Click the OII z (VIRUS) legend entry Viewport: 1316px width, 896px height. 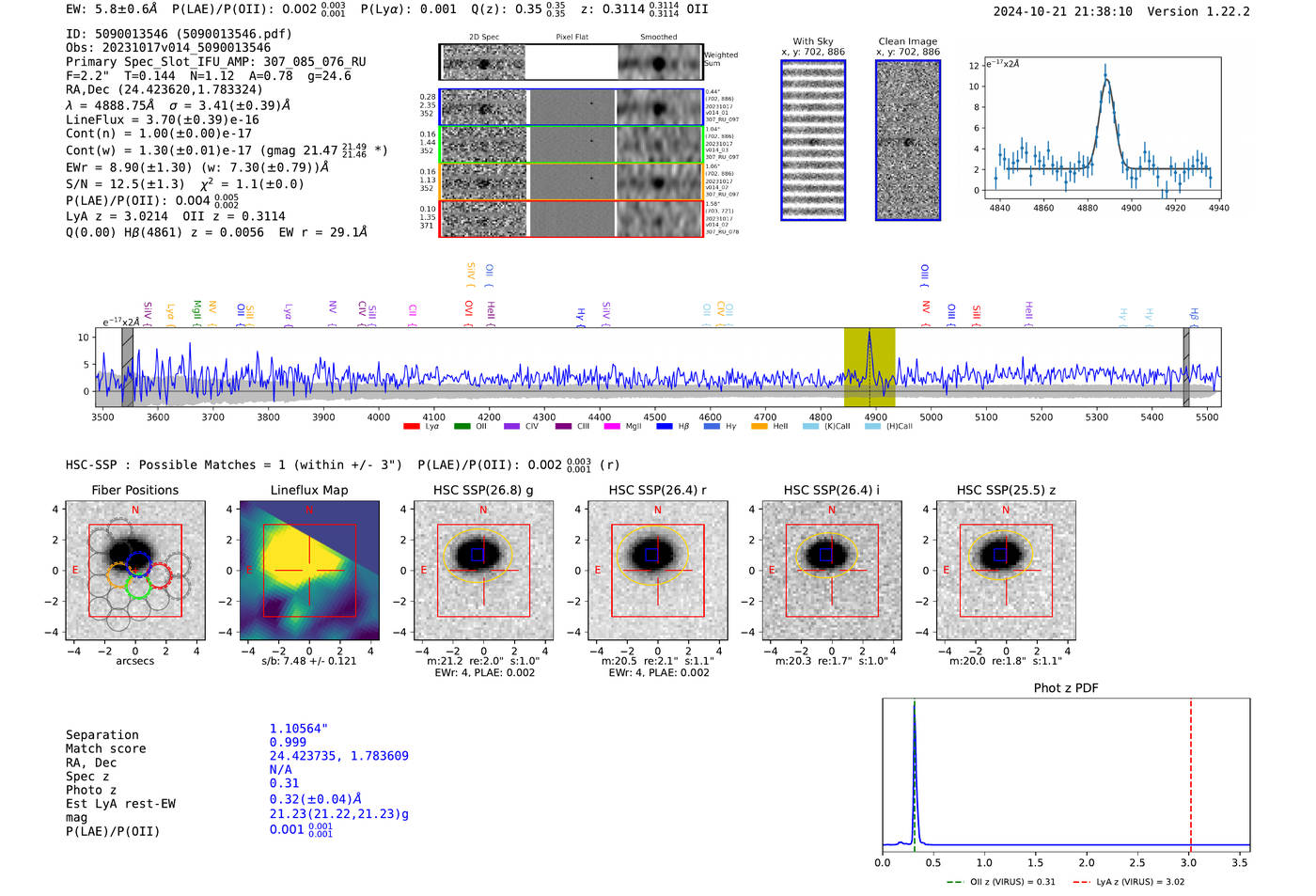(999, 882)
